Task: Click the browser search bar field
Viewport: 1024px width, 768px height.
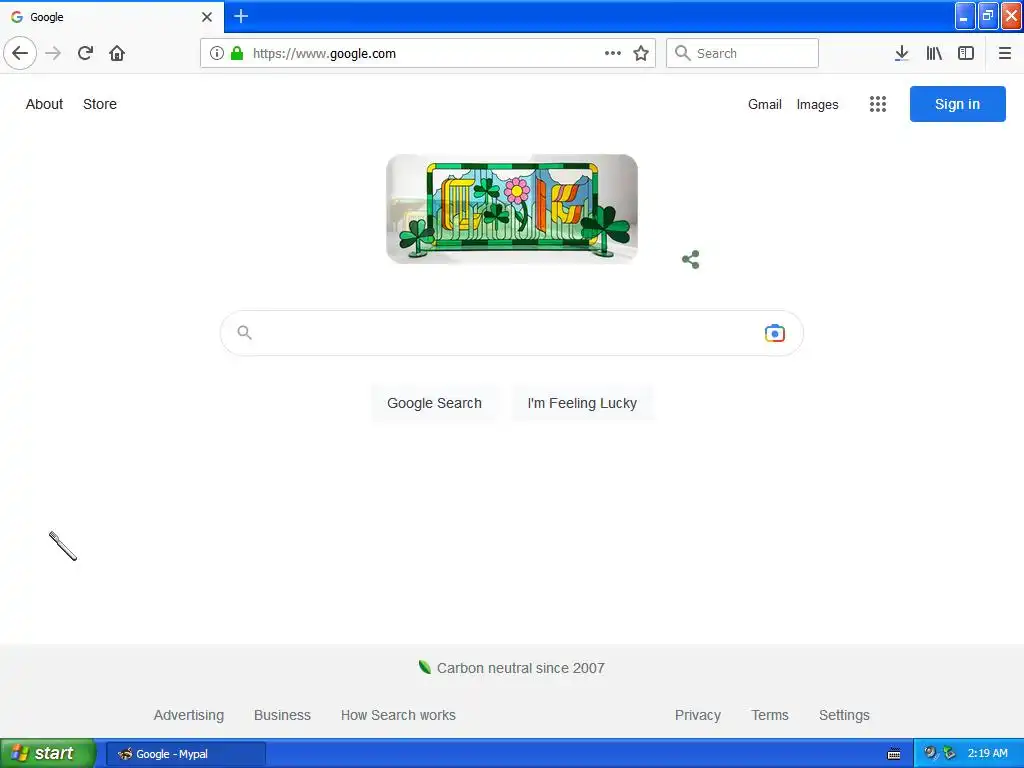Action: click(x=742, y=53)
